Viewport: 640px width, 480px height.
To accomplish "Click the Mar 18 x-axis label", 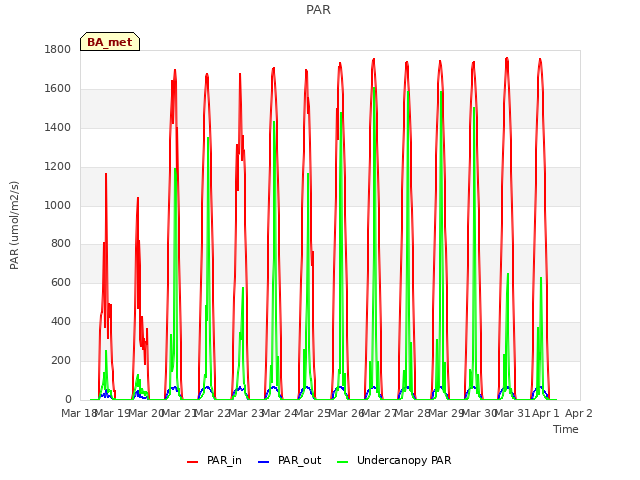I will (x=79, y=413).
